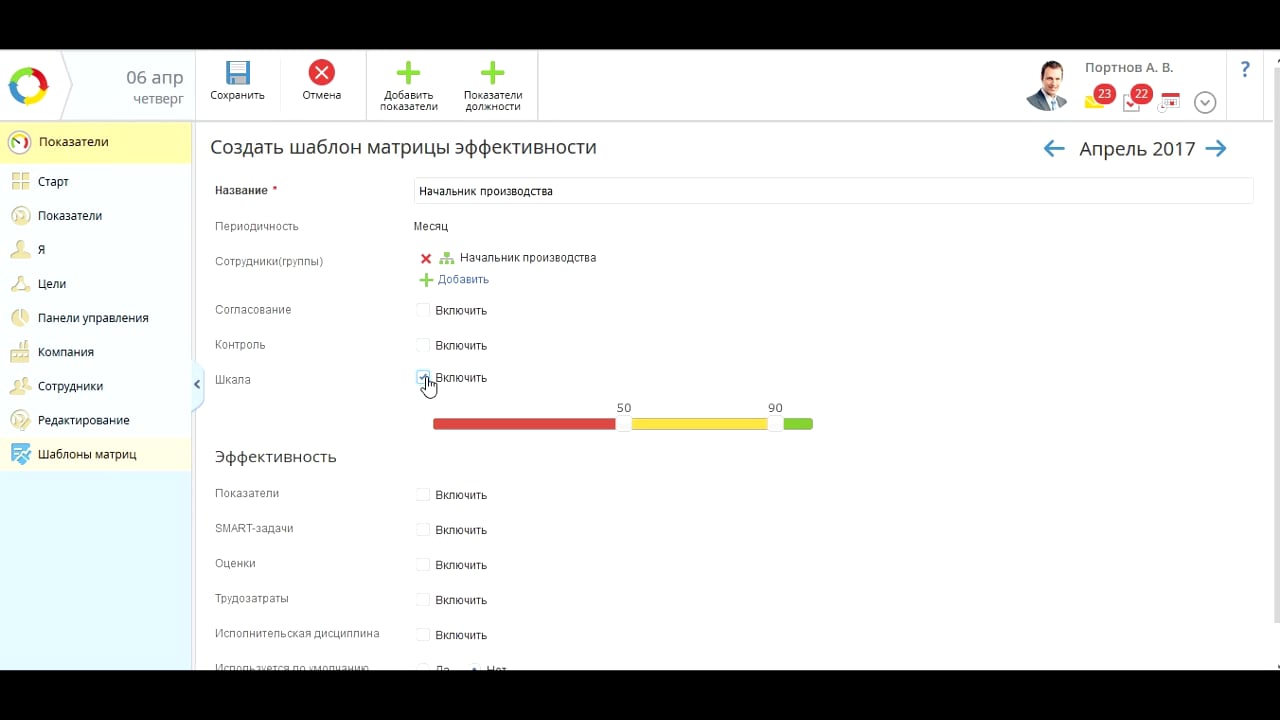Click the slider handle at 90

775,424
